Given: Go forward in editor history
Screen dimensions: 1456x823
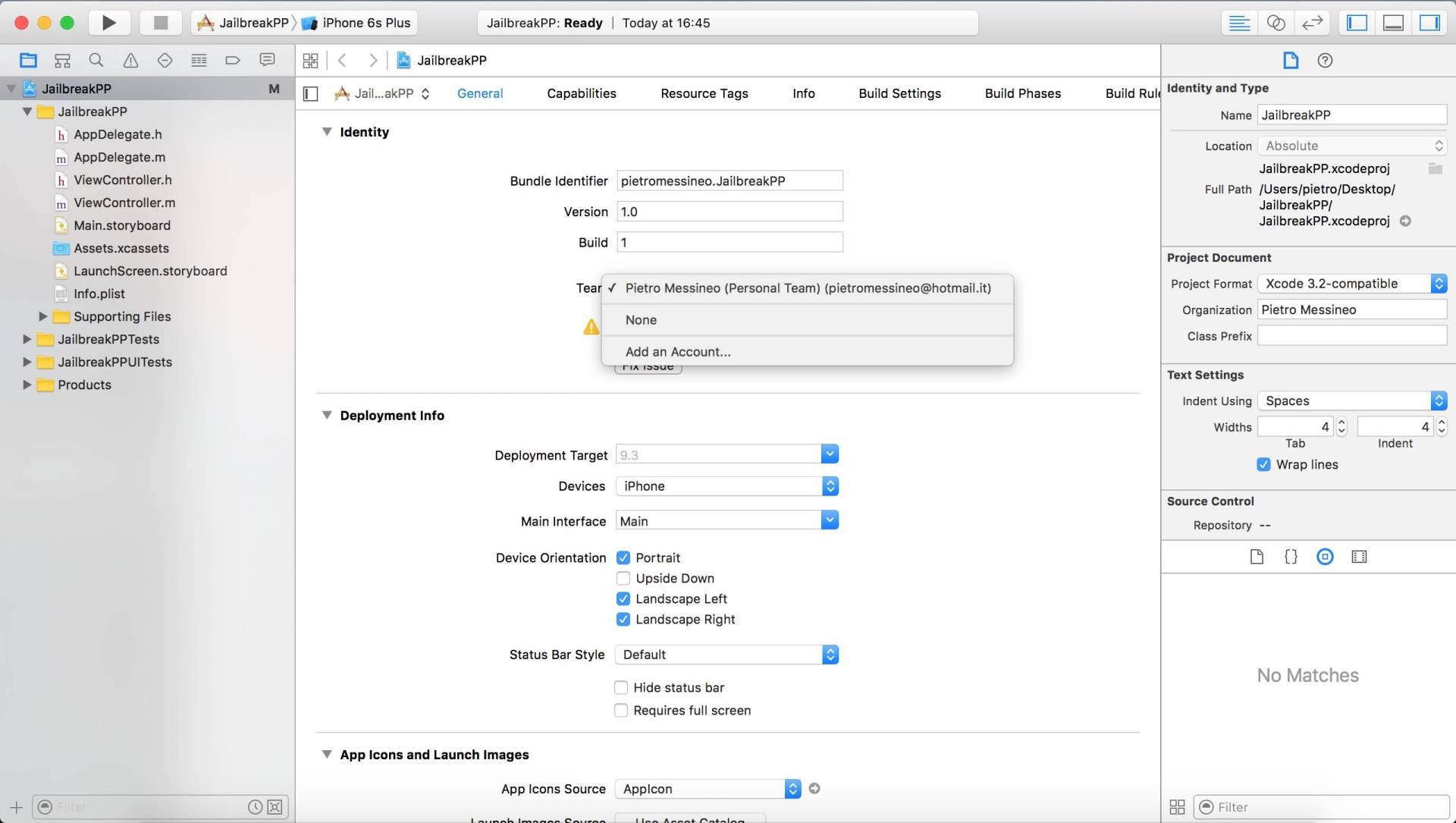Looking at the screenshot, I should click(x=372, y=60).
